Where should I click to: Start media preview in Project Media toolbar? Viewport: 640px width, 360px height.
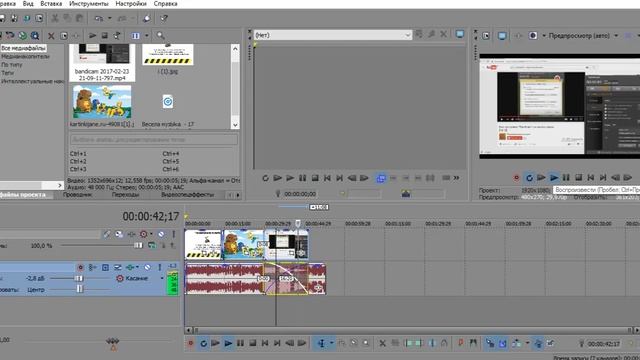point(93,36)
